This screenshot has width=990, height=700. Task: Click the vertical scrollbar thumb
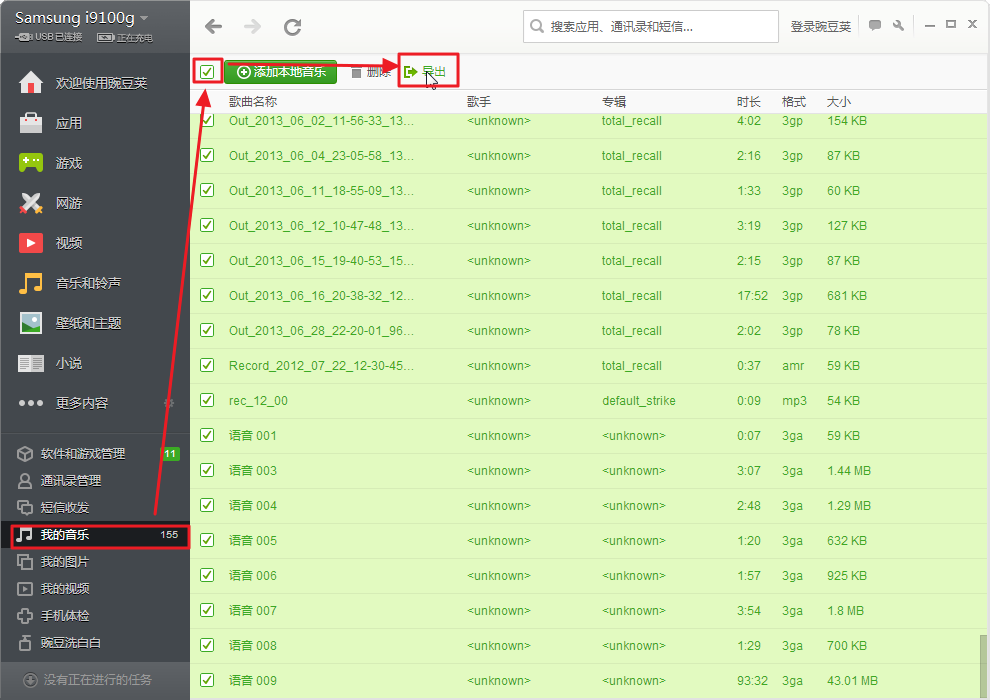(984, 667)
